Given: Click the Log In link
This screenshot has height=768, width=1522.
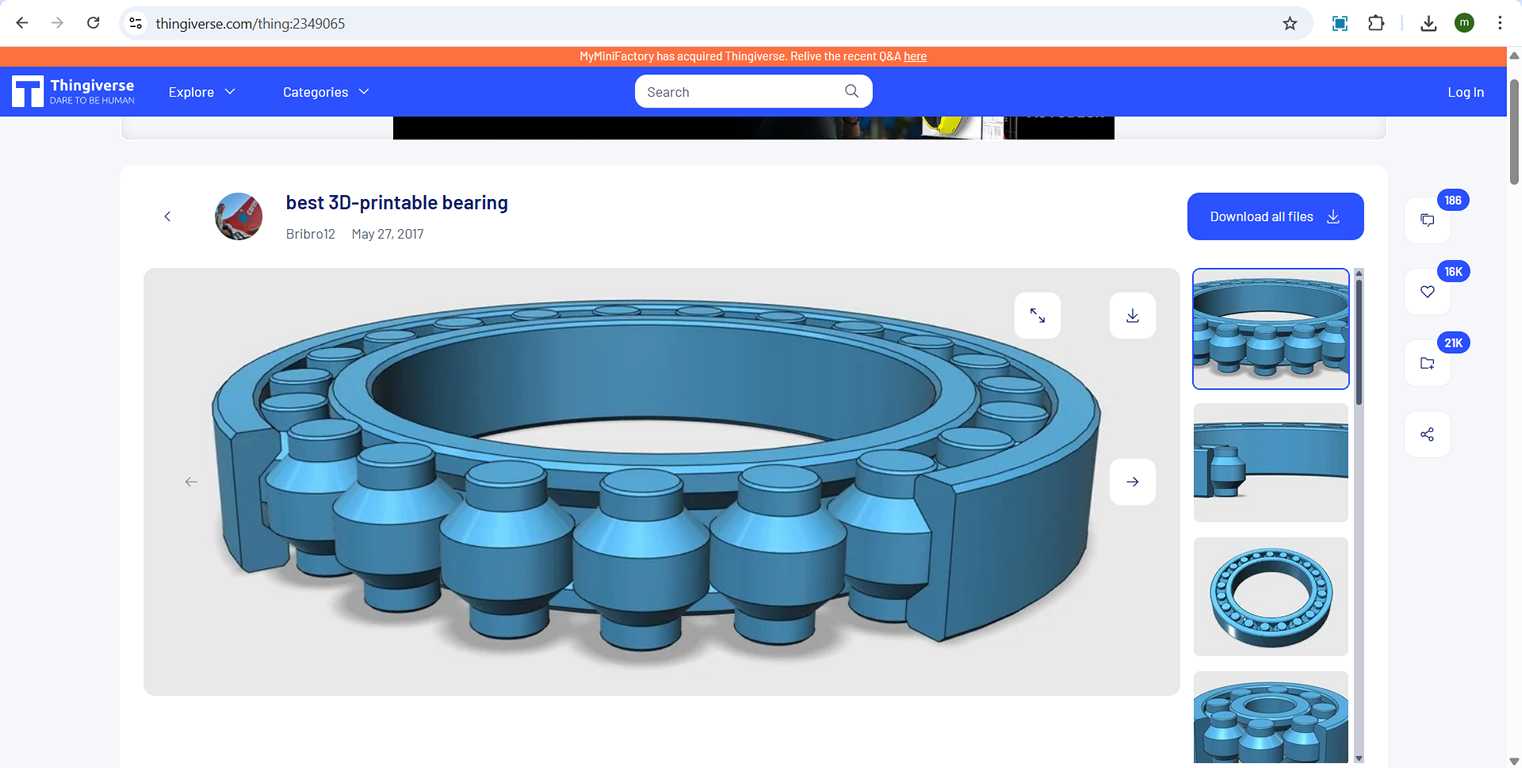Looking at the screenshot, I should [x=1465, y=92].
